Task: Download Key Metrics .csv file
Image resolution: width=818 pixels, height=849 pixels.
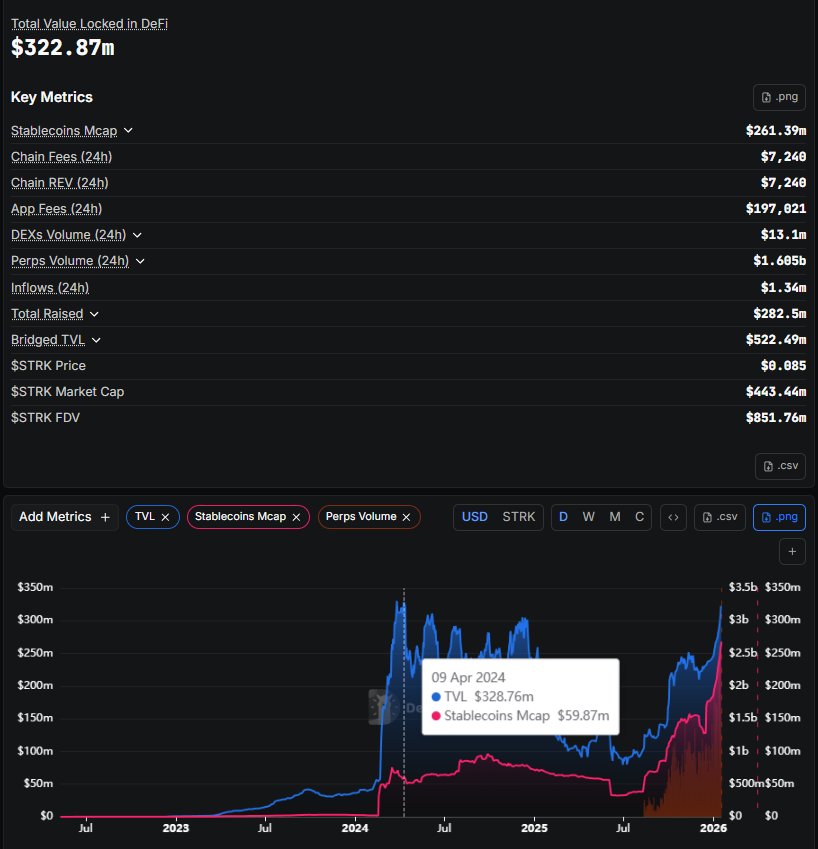Action: pyautogui.click(x=778, y=466)
